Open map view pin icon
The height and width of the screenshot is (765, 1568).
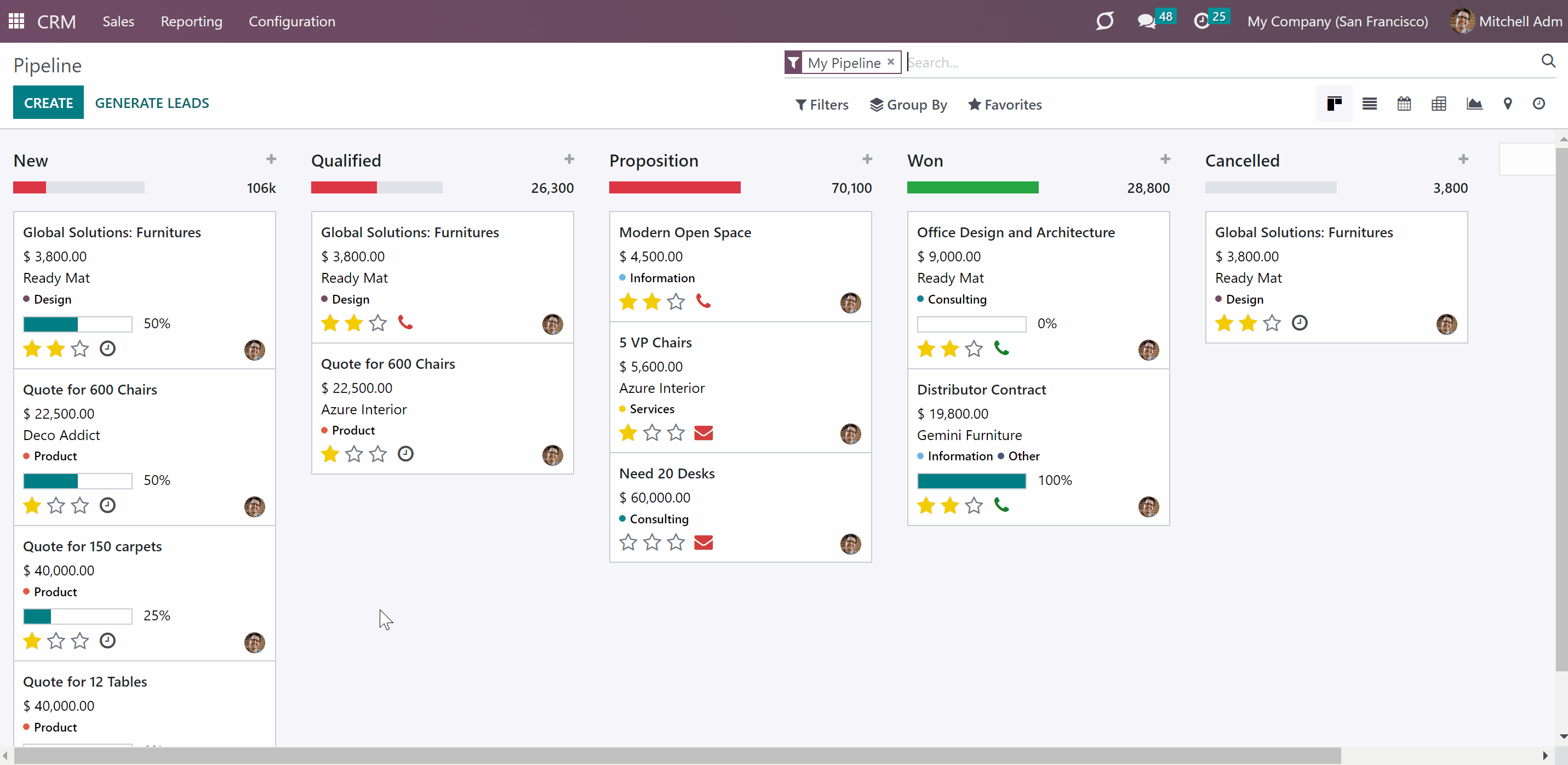(x=1508, y=104)
